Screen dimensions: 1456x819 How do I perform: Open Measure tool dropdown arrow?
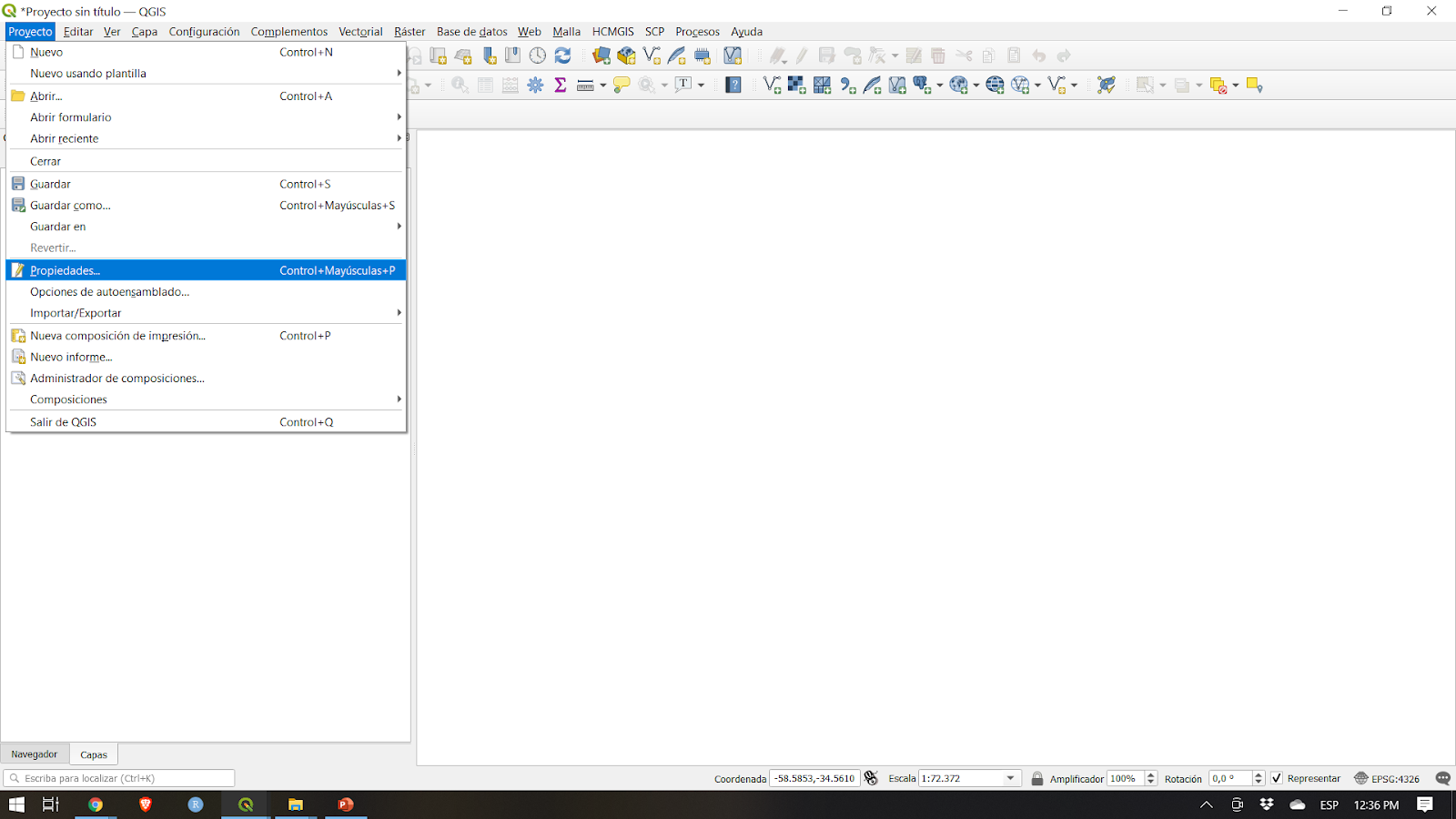[602, 86]
